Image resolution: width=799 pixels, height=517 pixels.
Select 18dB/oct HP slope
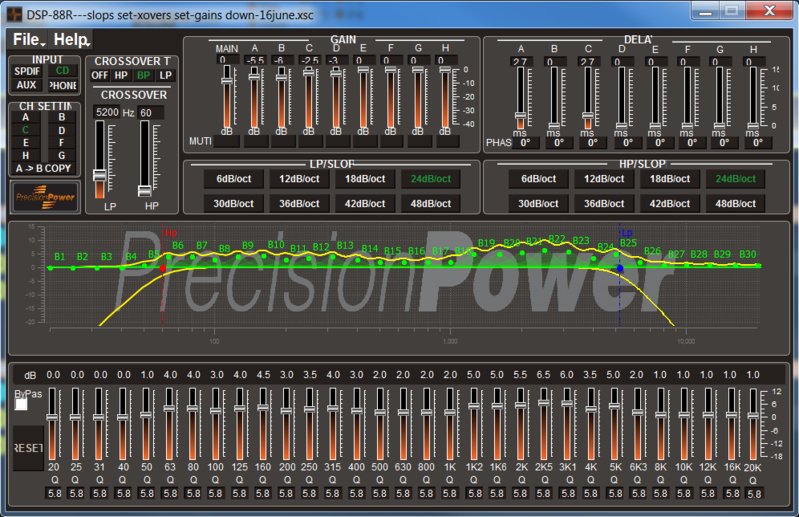click(670, 179)
